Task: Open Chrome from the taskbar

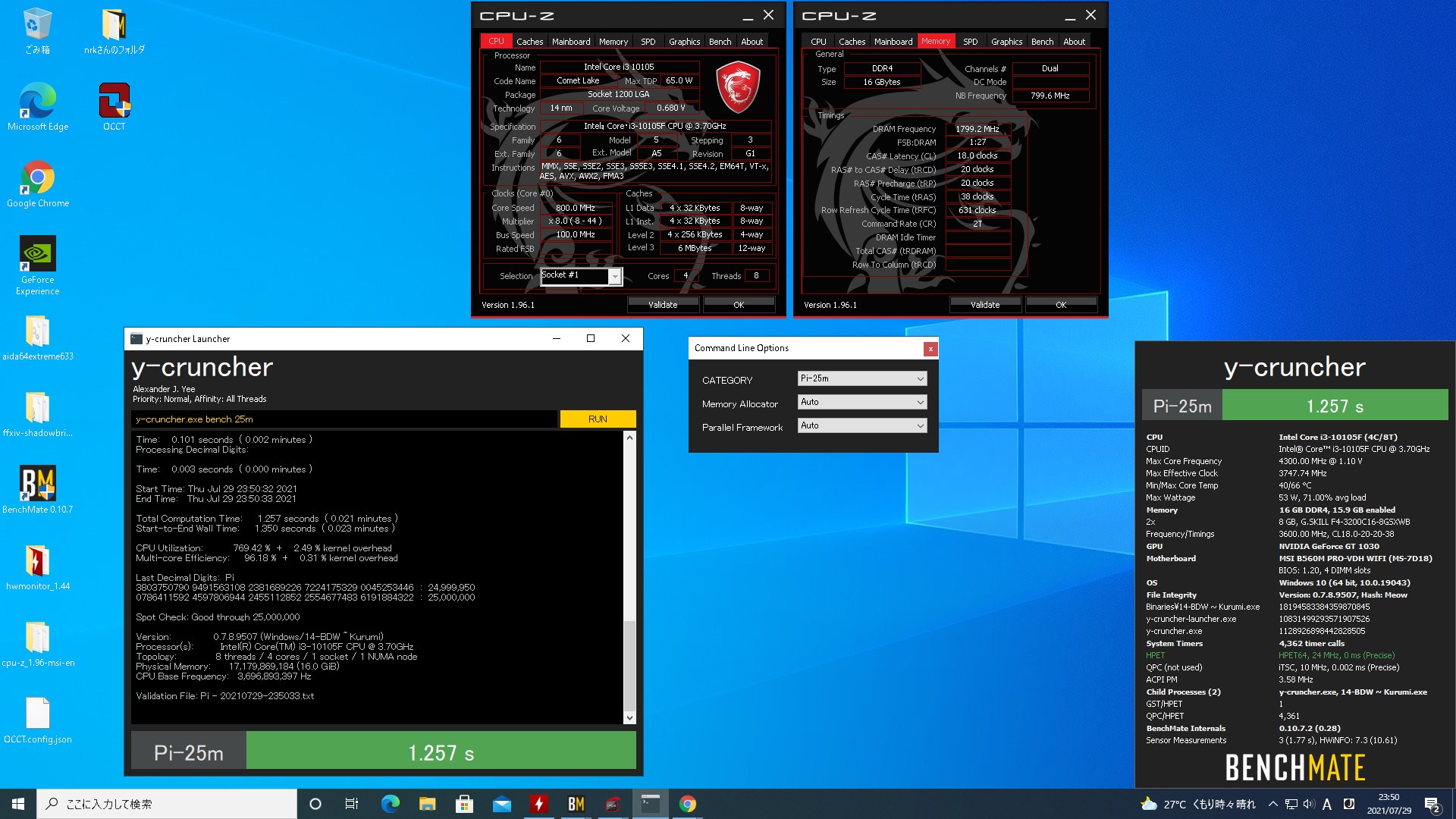Action: point(687,804)
